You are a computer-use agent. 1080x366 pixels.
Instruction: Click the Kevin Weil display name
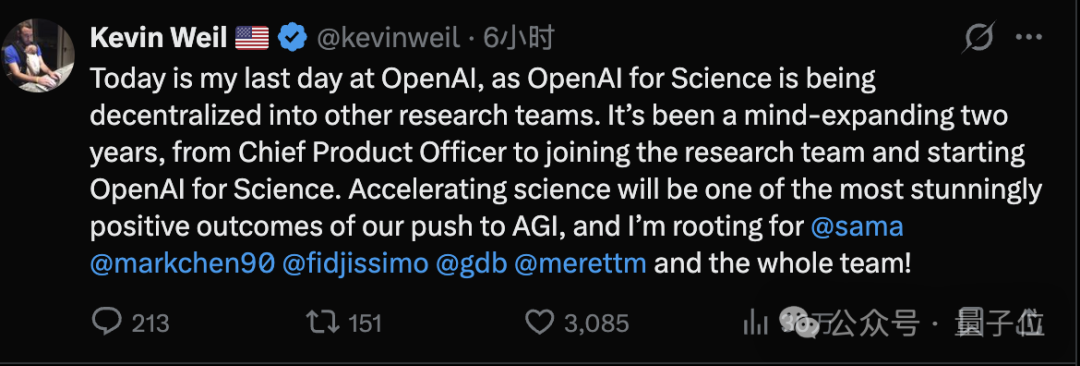(x=158, y=37)
